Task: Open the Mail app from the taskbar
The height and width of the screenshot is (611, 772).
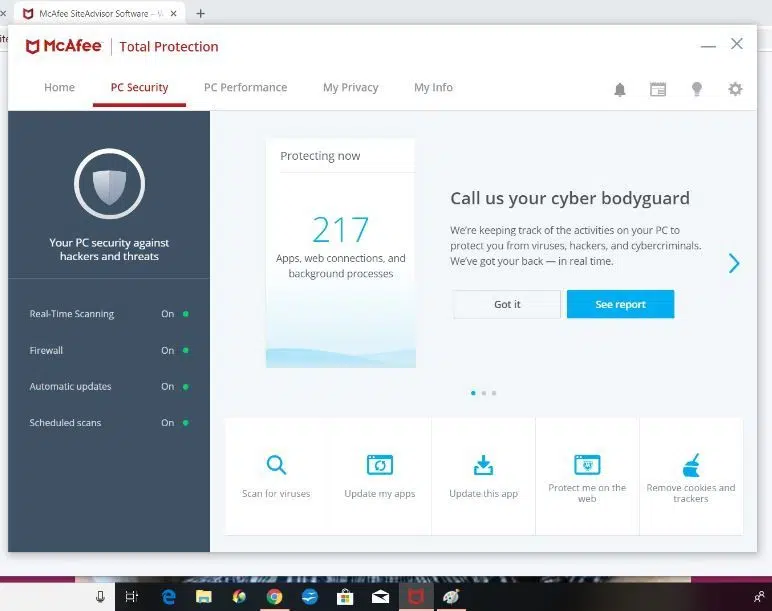Action: 380,597
